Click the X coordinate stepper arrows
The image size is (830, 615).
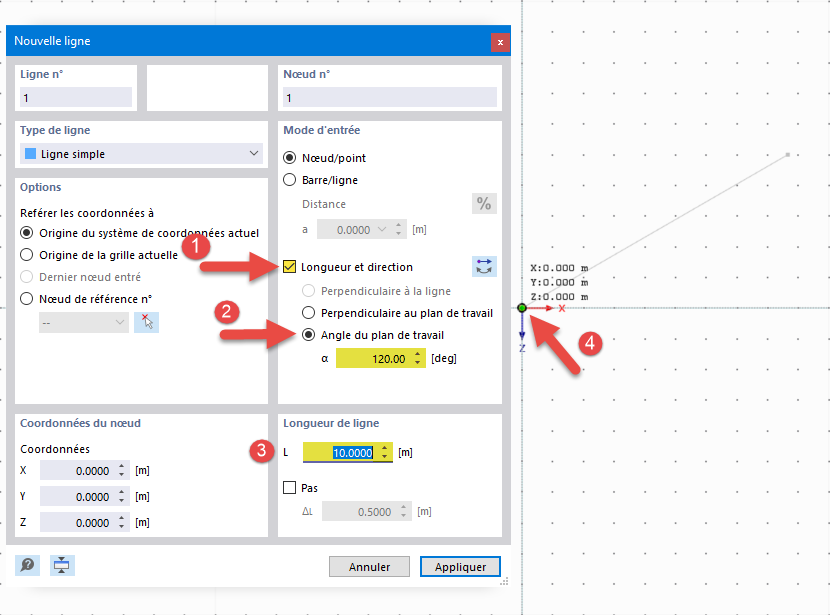point(122,471)
